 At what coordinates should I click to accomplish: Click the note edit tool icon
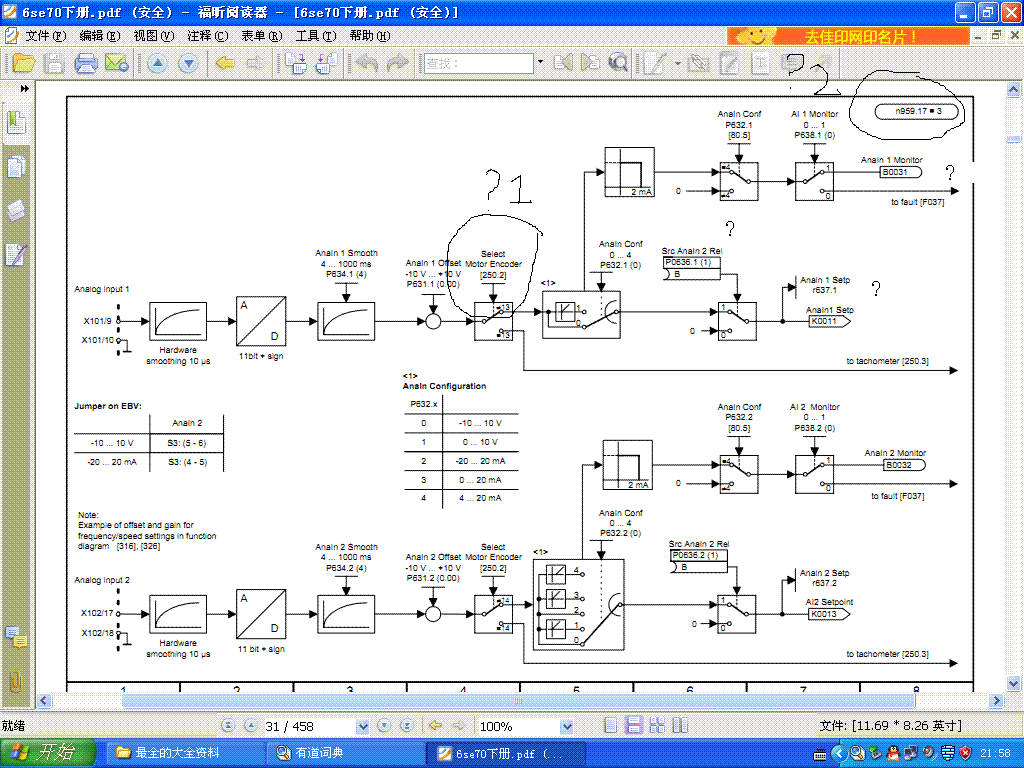click(x=729, y=63)
